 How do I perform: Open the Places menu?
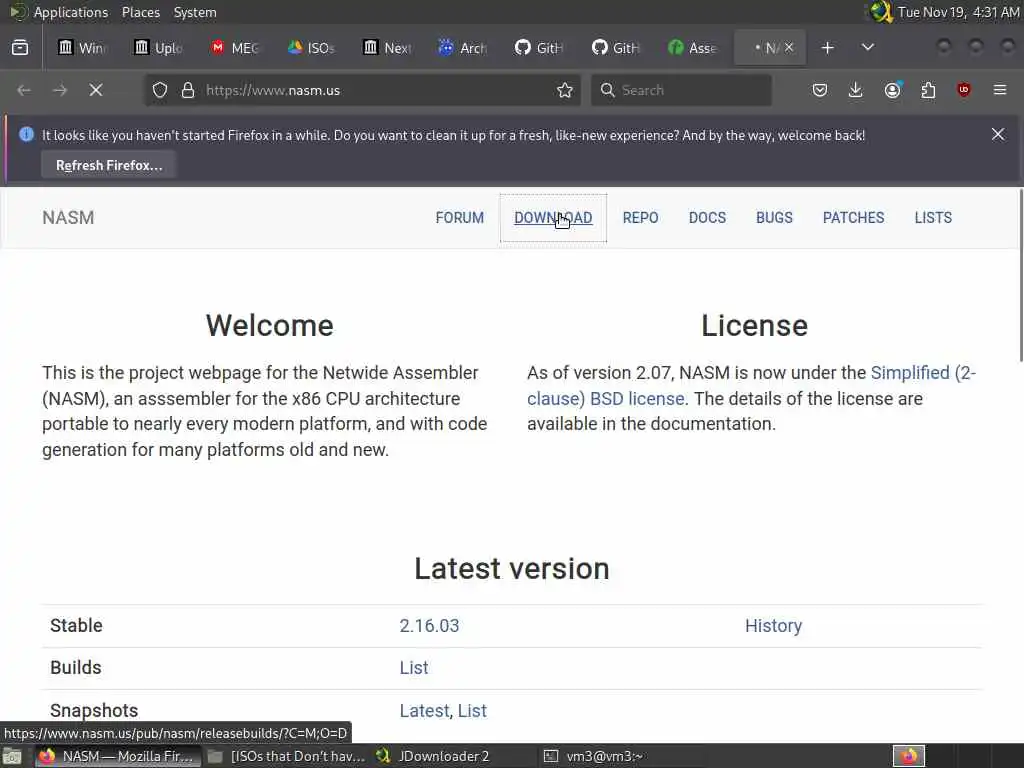click(x=140, y=12)
